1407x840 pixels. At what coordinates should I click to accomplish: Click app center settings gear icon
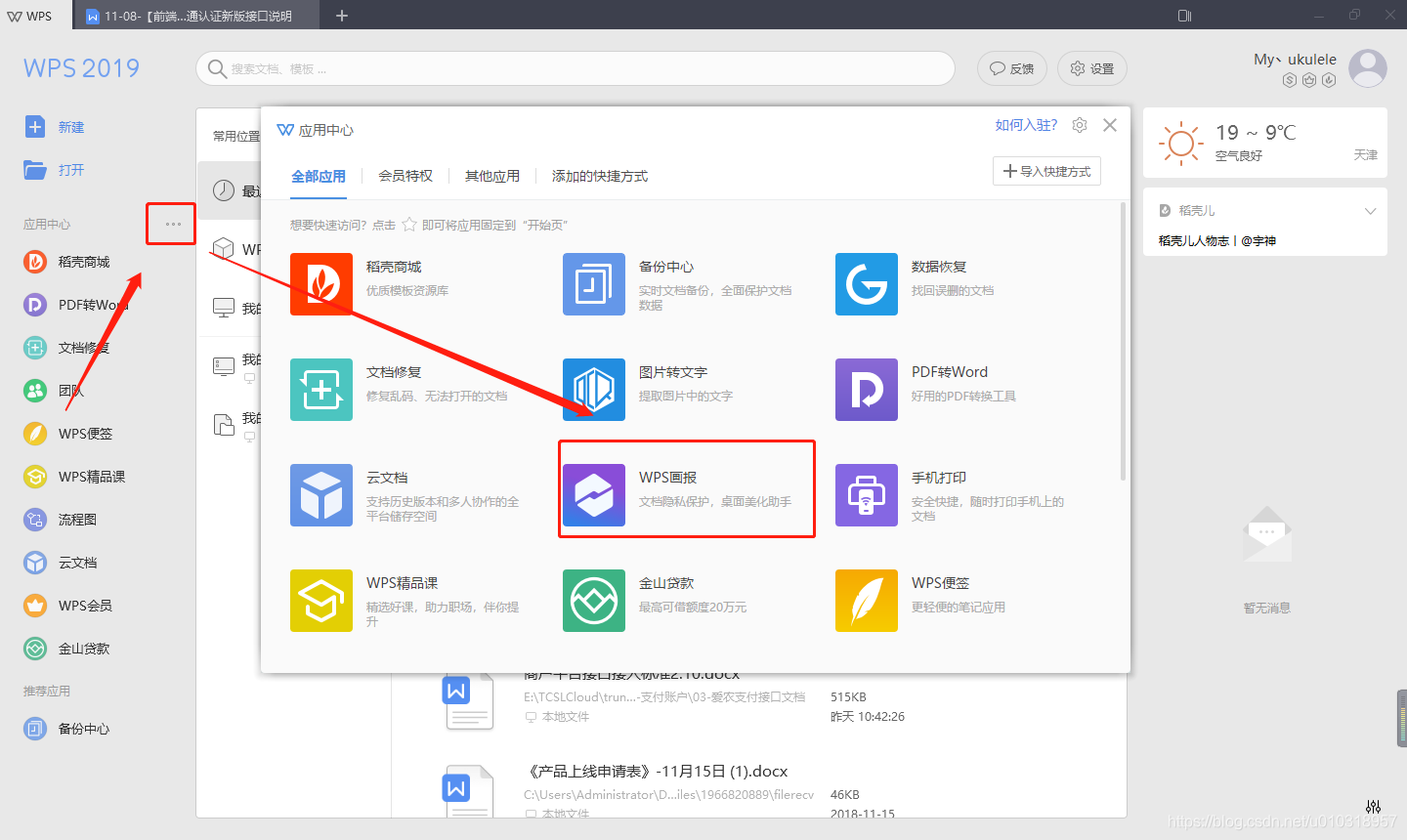pyautogui.click(x=1080, y=125)
